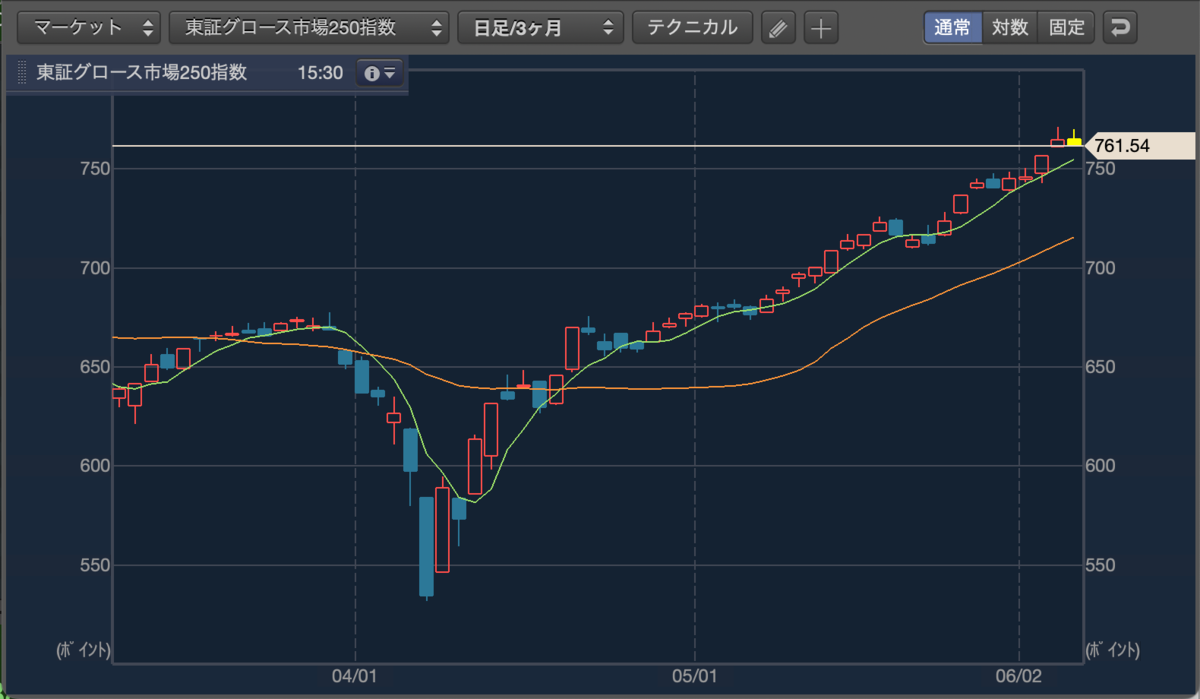Click the 06/02 date axis label

pos(1018,678)
